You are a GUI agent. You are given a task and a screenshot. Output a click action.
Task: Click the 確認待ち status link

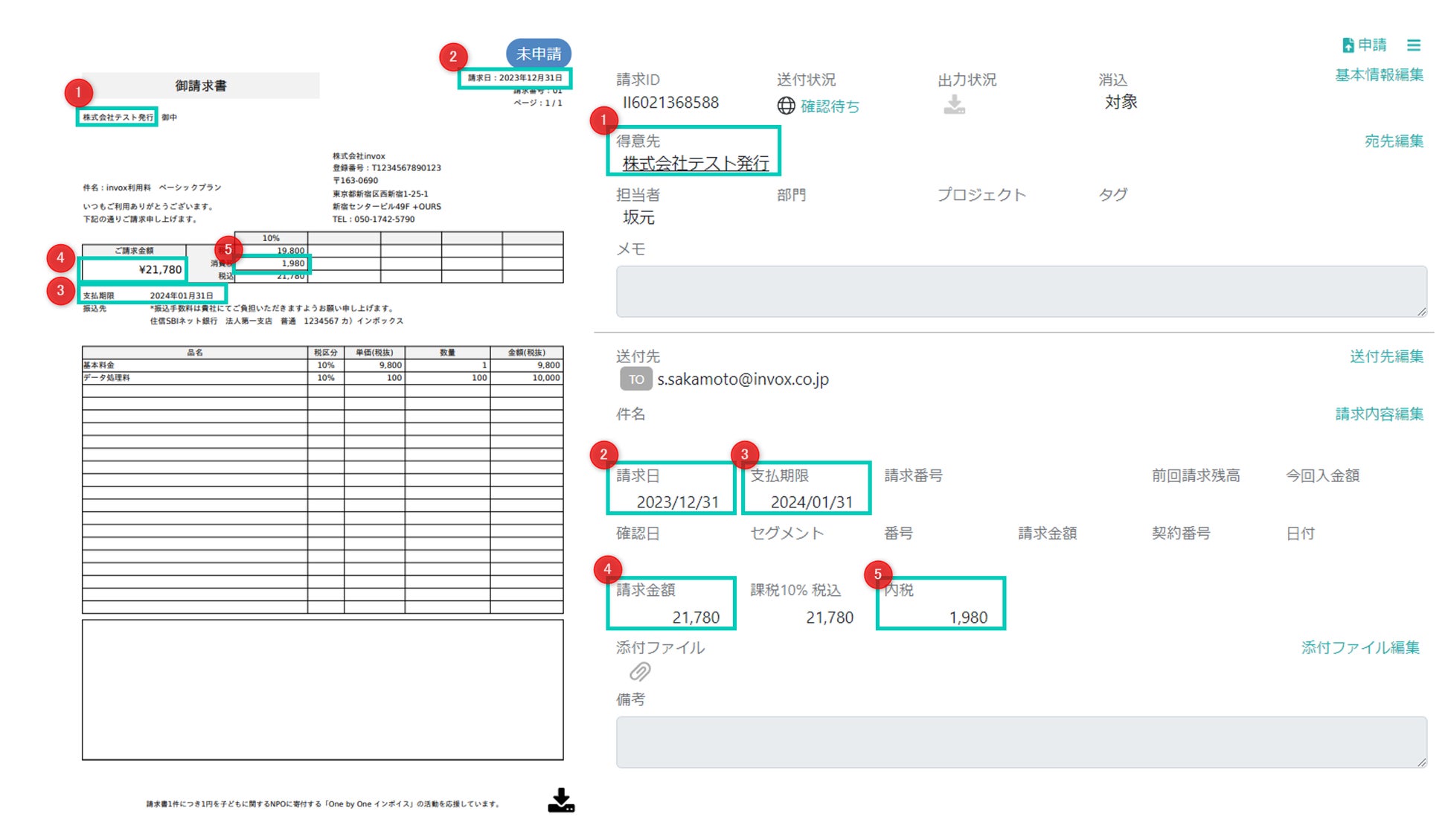coord(830,106)
